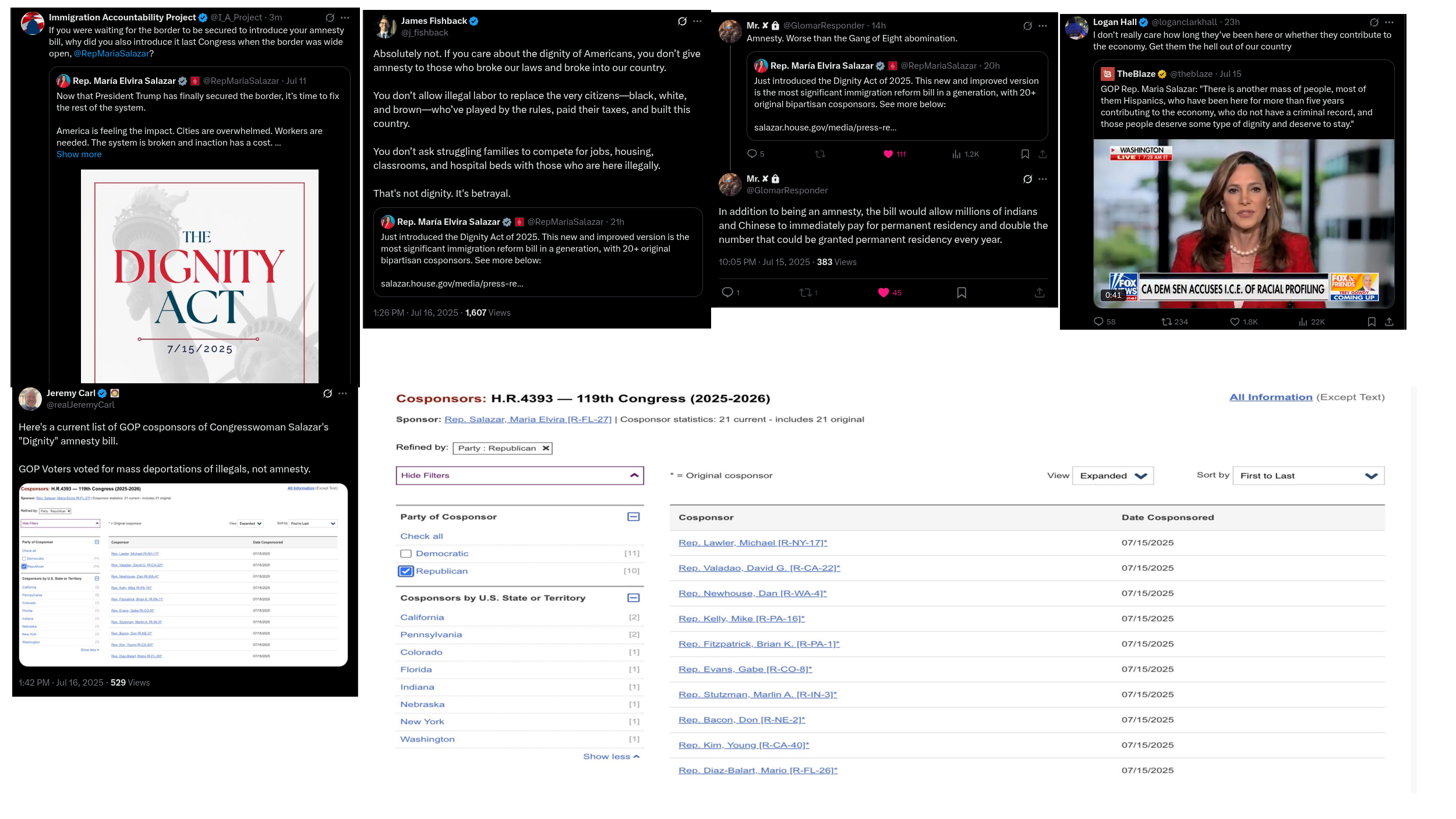Filter cosponsors by Pennsylvania
This screenshot has width=1456, height=819.
point(431,635)
